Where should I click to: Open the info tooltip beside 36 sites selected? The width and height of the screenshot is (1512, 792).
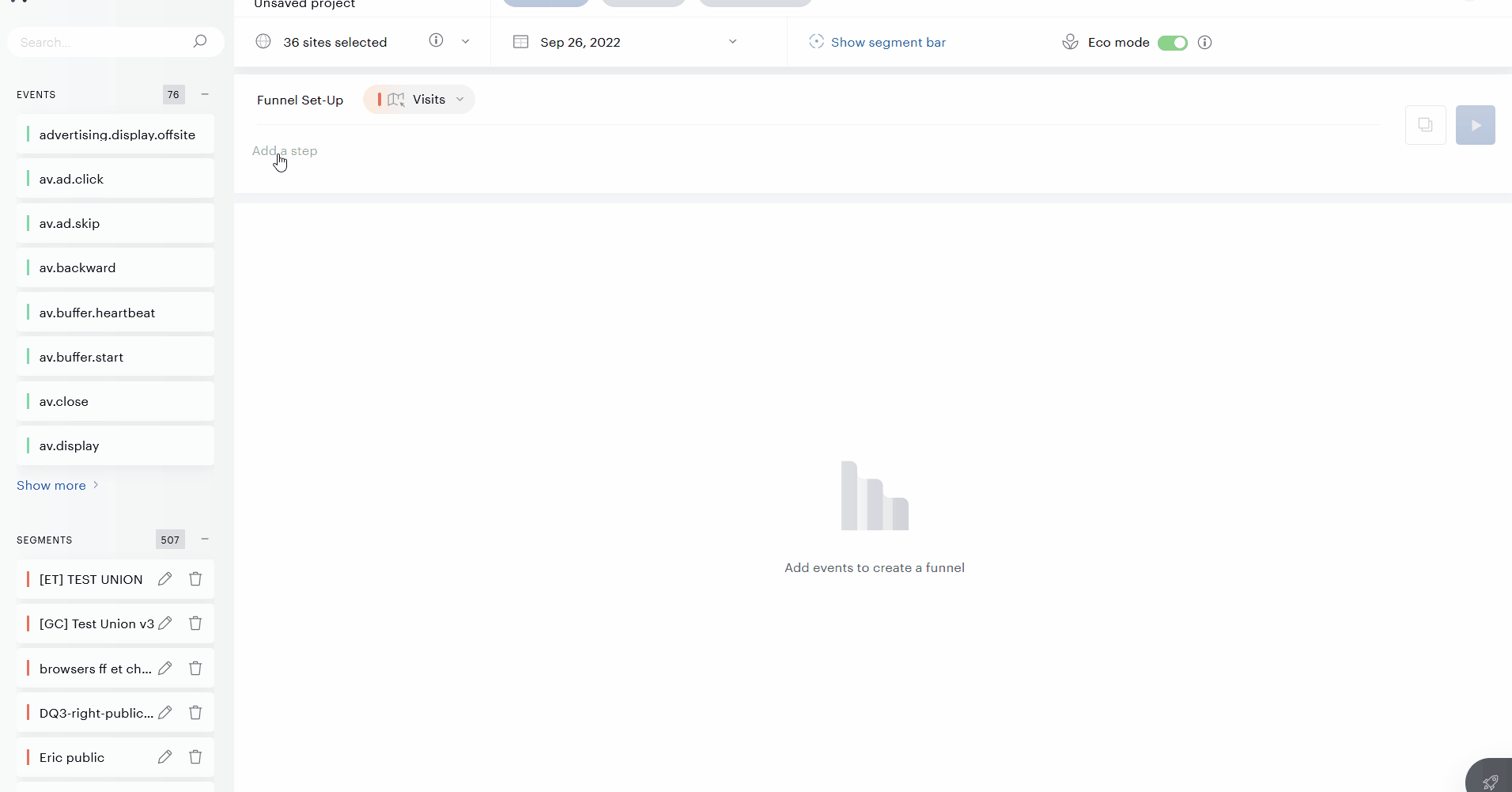437,40
